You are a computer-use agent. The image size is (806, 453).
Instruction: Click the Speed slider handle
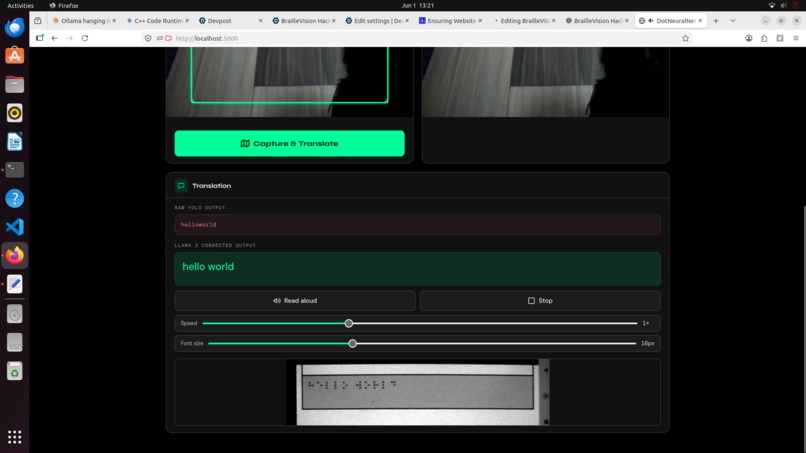349,323
